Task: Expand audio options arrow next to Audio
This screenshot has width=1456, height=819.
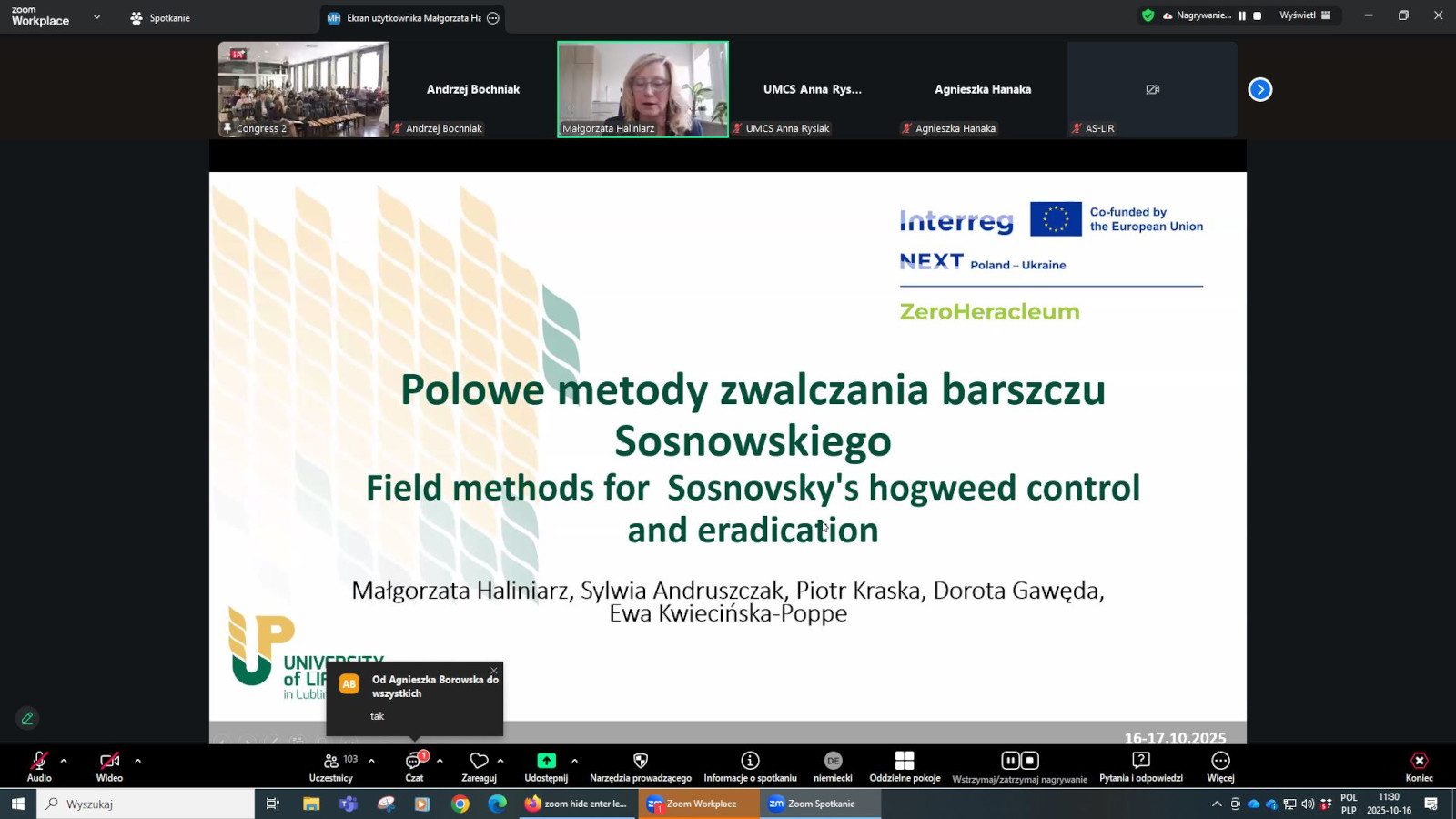Action: click(64, 761)
